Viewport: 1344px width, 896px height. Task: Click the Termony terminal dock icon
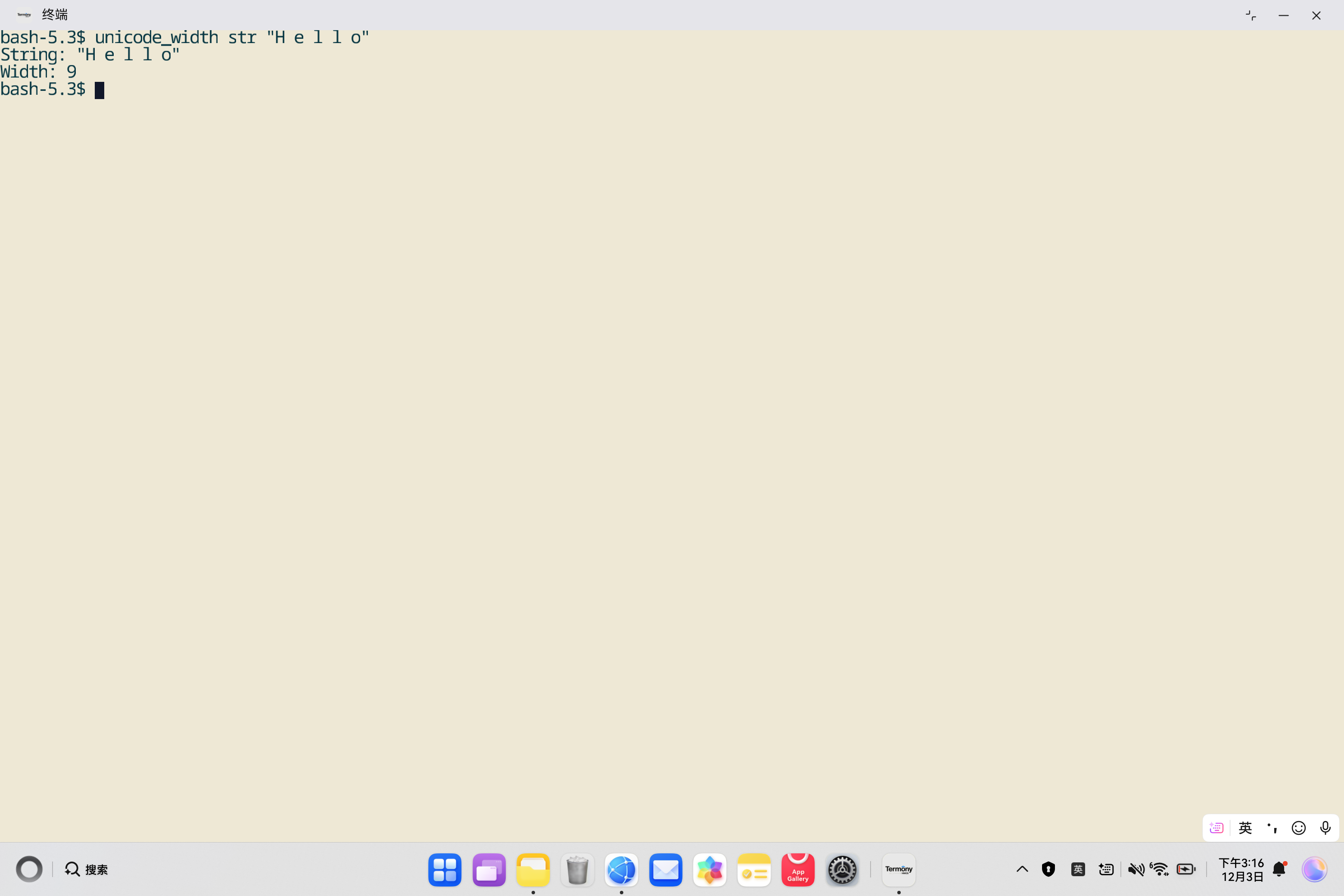tap(898, 869)
